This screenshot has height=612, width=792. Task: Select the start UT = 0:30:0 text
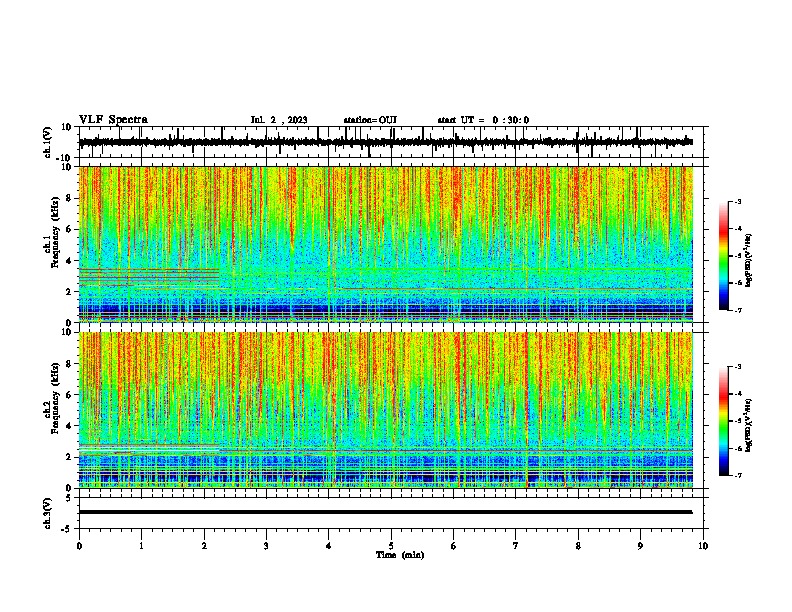pyautogui.click(x=483, y=120)
